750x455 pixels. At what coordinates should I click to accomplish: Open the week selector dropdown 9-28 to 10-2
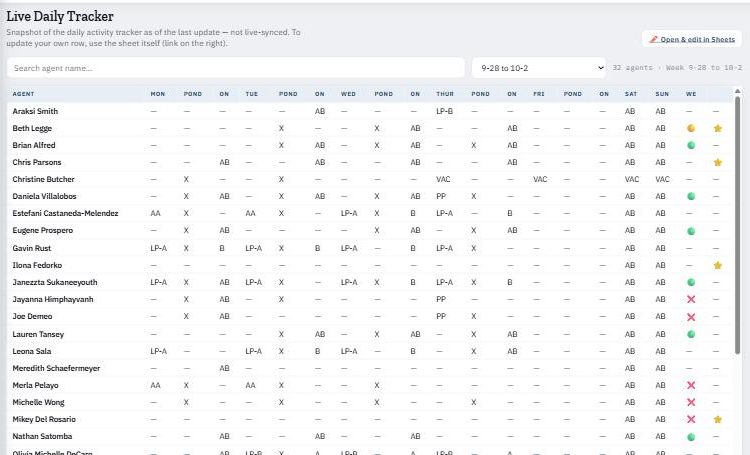click(539, 68)
